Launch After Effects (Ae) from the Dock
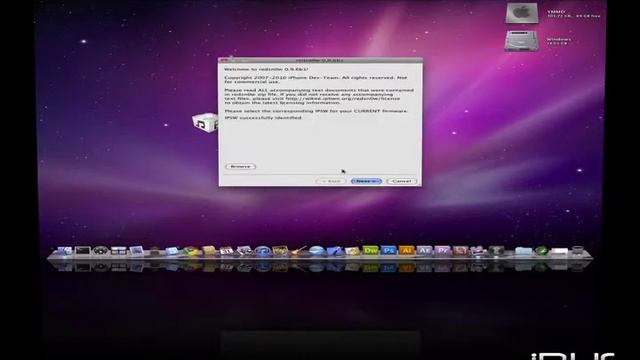 pyautogui.click(x=424, y=250)
